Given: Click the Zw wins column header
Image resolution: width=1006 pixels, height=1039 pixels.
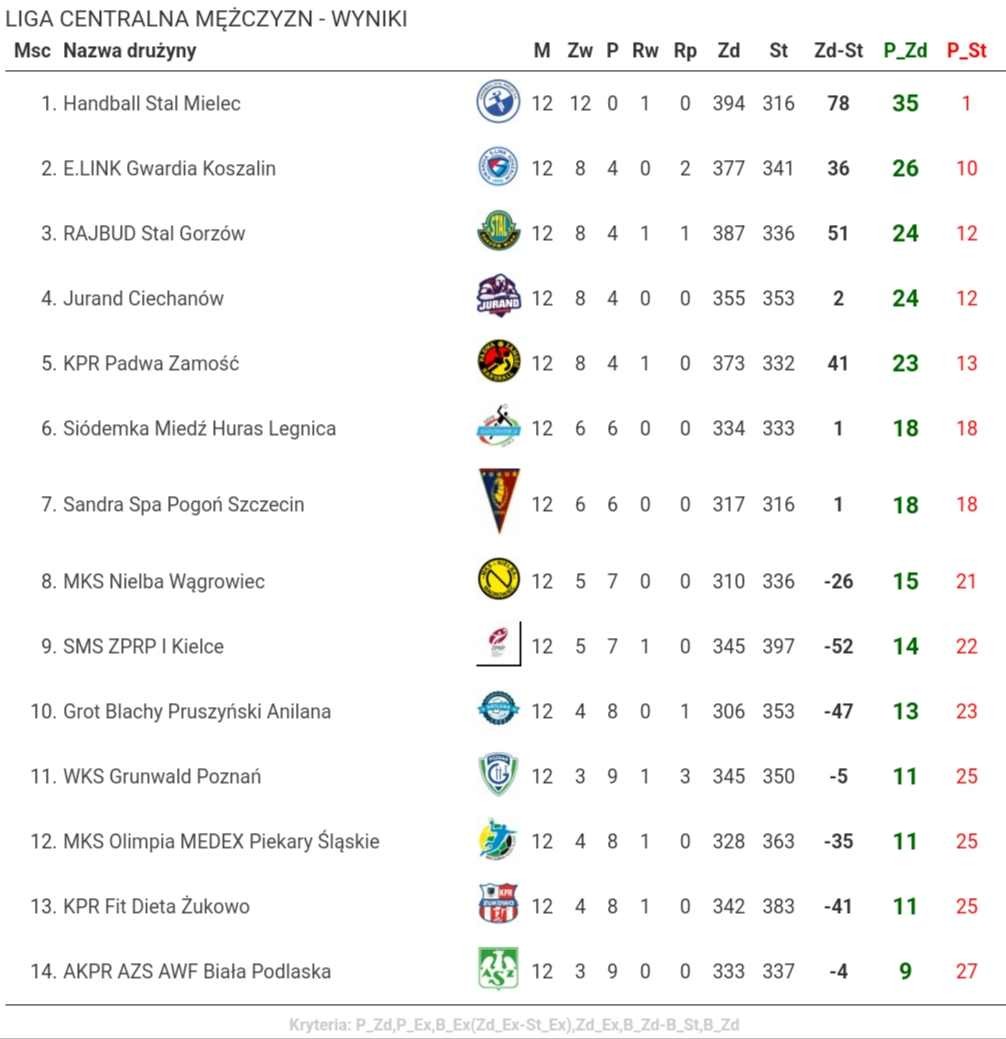Looking at the screenshot, I should tap(580, 50).
